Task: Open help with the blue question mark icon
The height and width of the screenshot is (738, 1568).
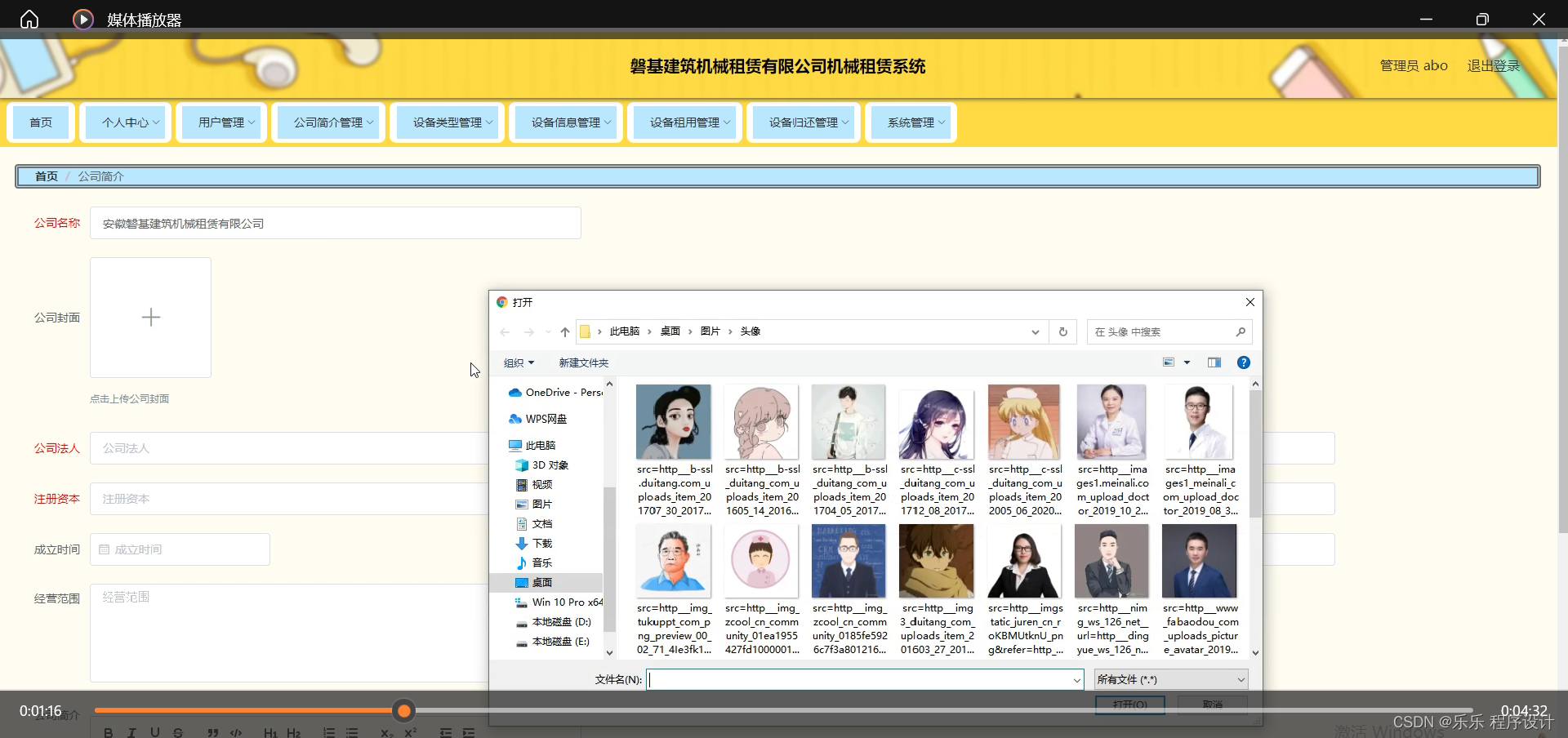Action: [x=1244, y=362]
